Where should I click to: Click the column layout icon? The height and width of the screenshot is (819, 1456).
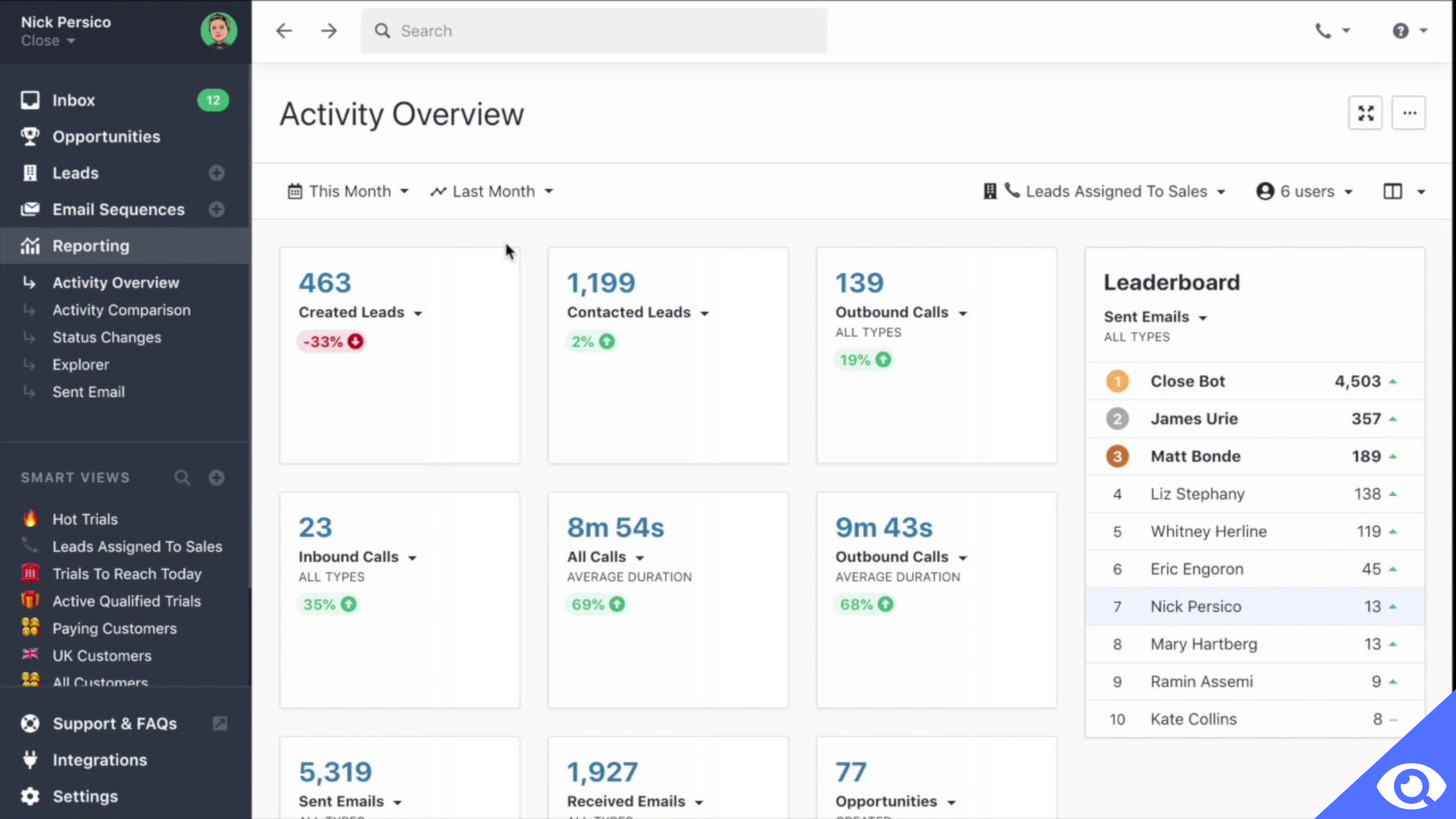click(1392, 191)
